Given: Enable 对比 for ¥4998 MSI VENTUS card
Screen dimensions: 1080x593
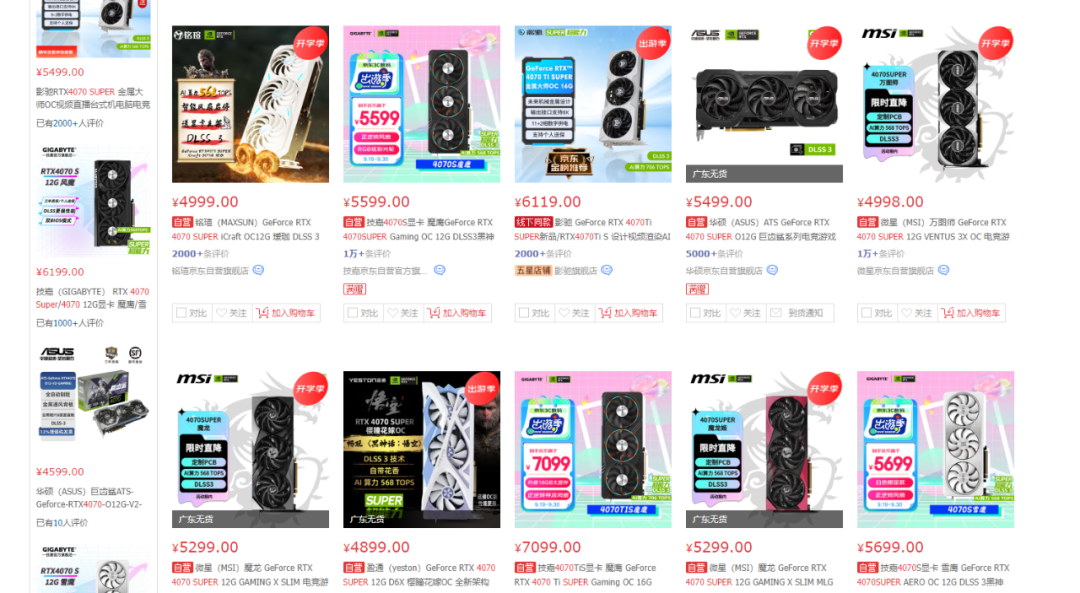Looking at the screenshot, I should [x=866, y=313].
